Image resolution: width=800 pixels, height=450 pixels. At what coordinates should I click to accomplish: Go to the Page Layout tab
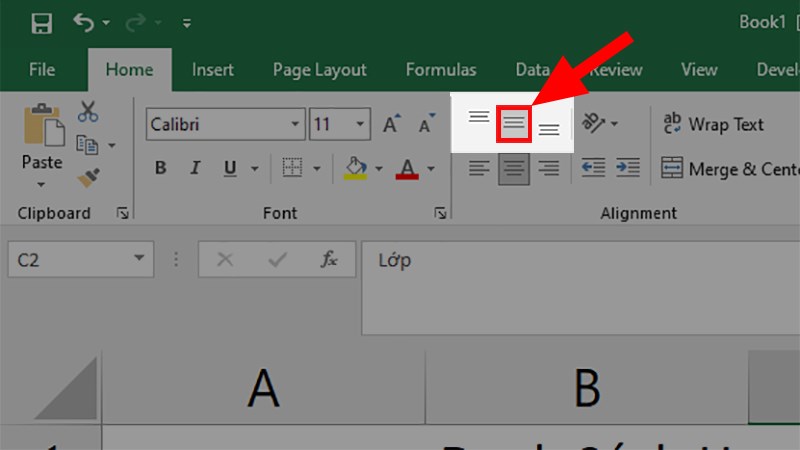[320, 69]
